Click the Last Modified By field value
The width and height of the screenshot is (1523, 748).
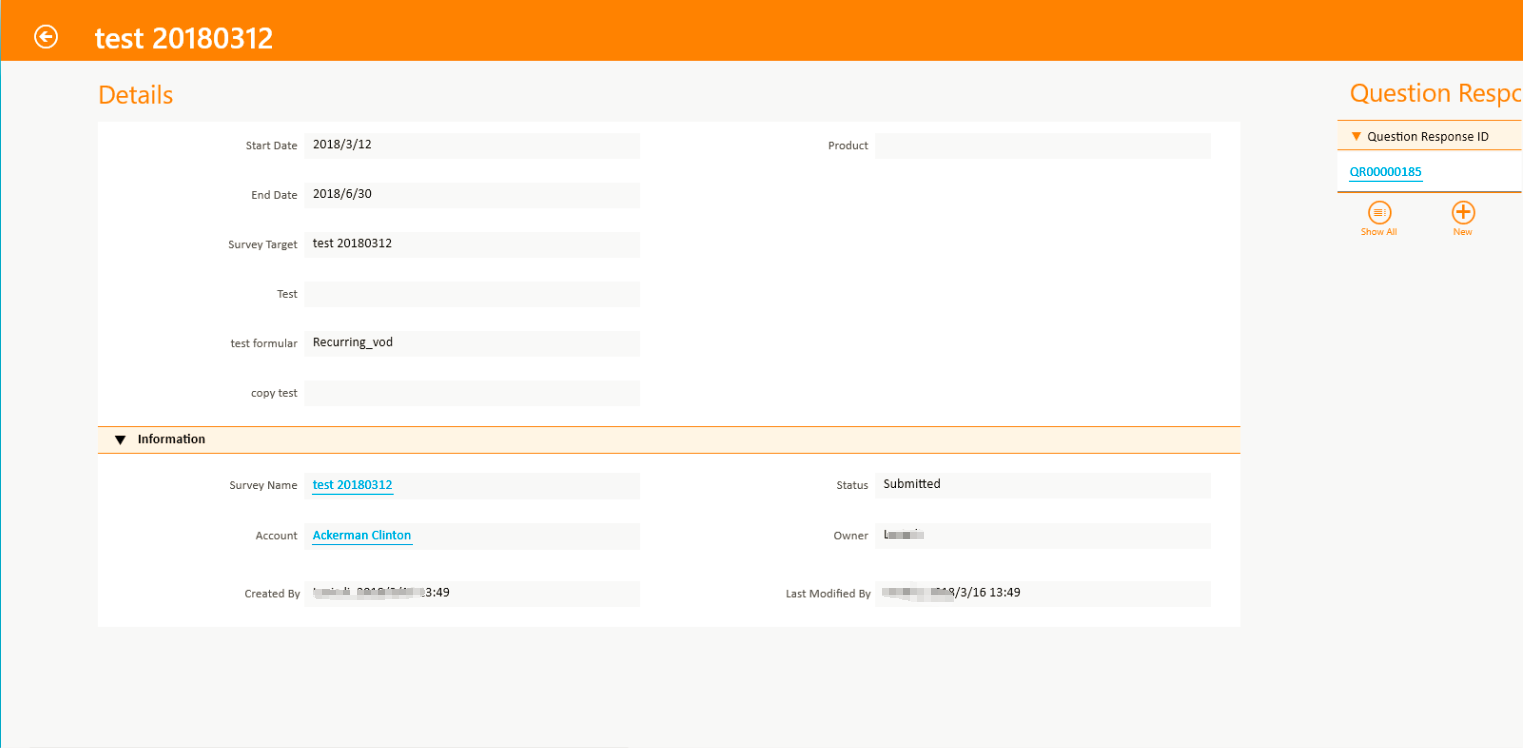(1042, 593)
